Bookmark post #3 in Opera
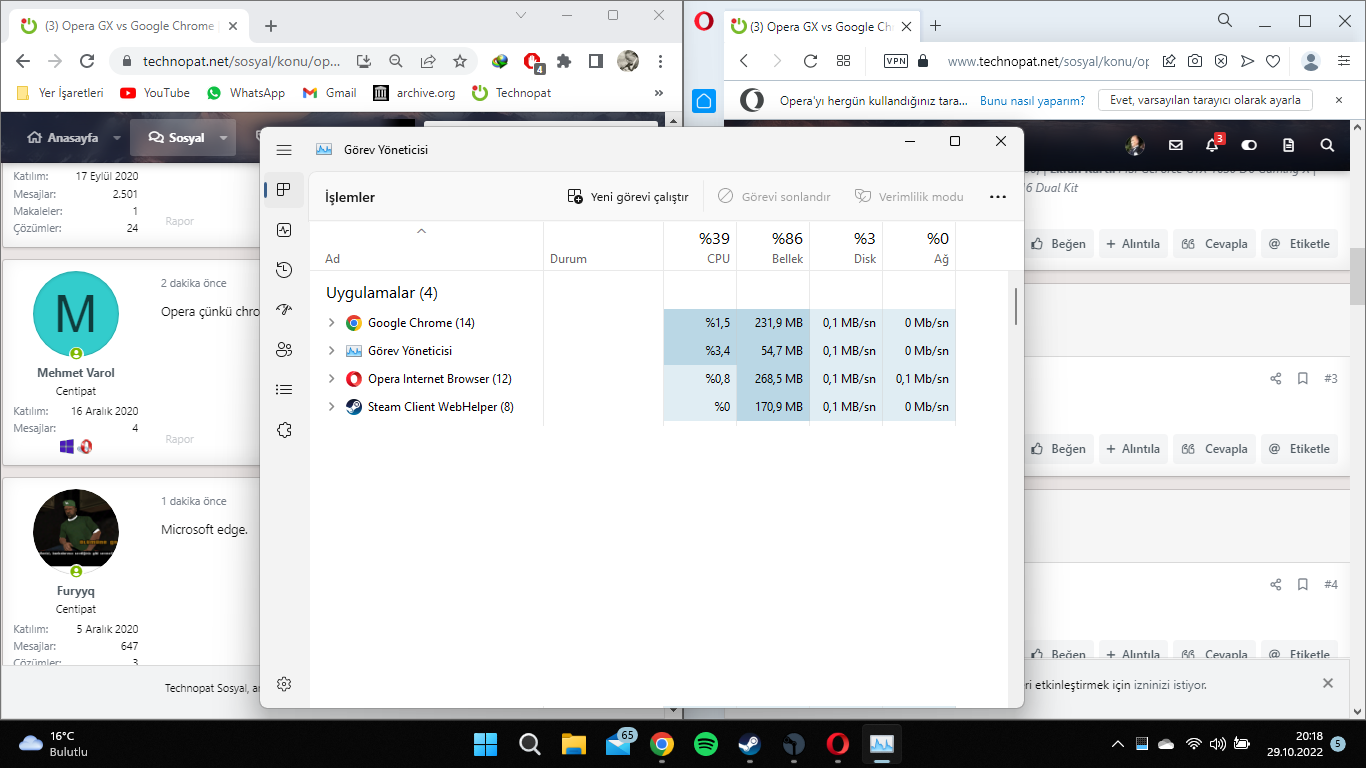The width and height of the screenshot is (1366, 768). (x=1303, y=379)
